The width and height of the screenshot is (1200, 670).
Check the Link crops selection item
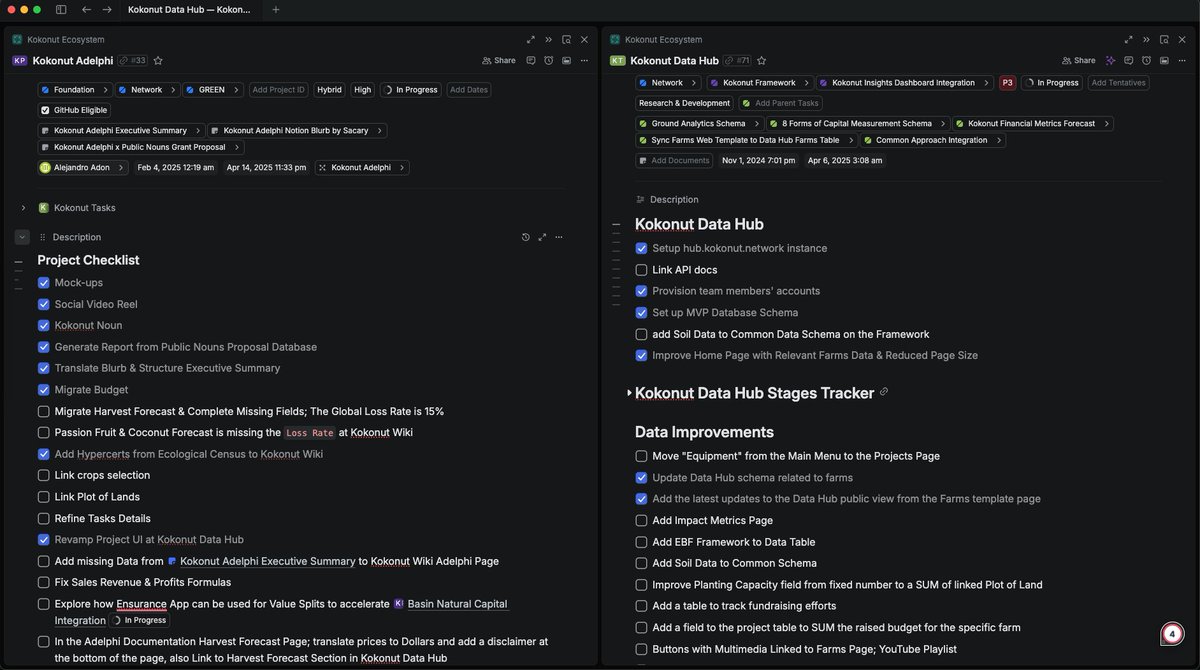pyautogui.click(x=44, y=475)
